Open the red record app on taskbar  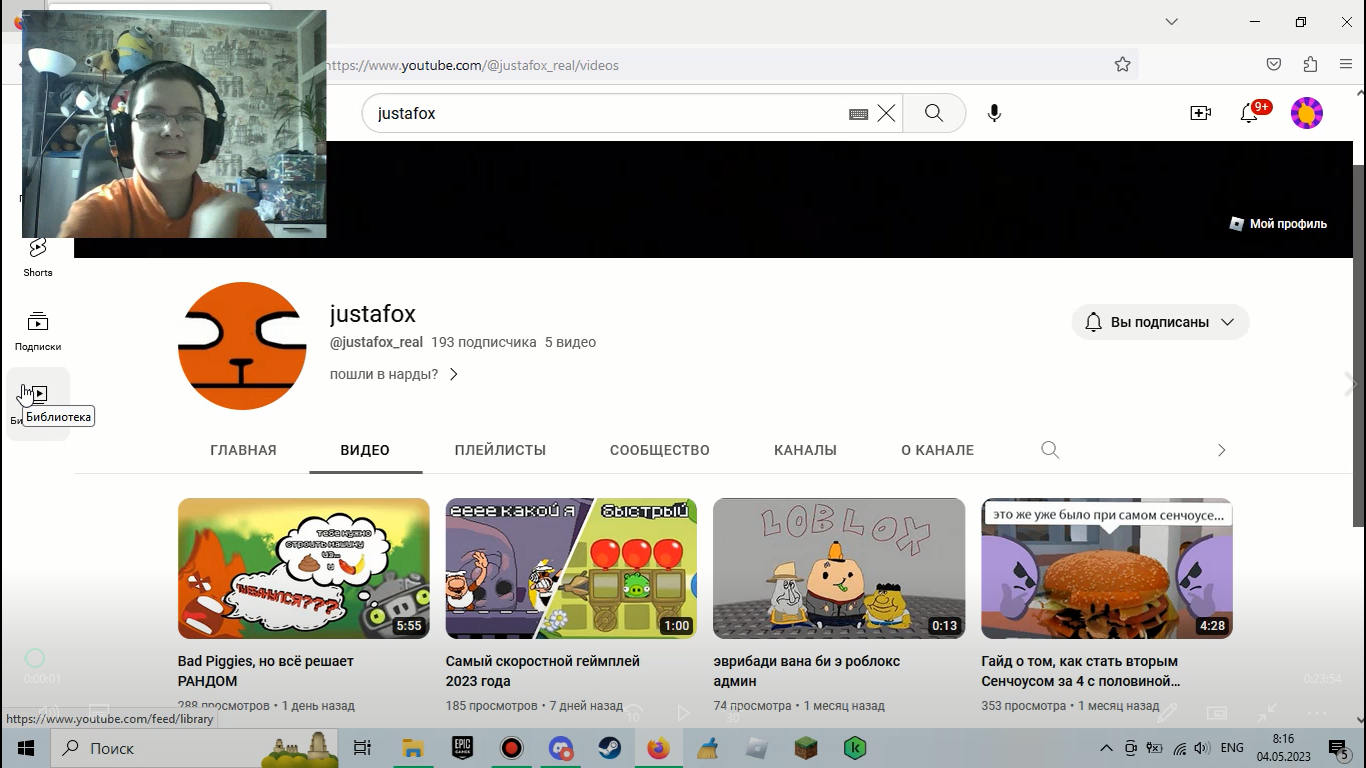pyautogui.click(x=511, y=748)
